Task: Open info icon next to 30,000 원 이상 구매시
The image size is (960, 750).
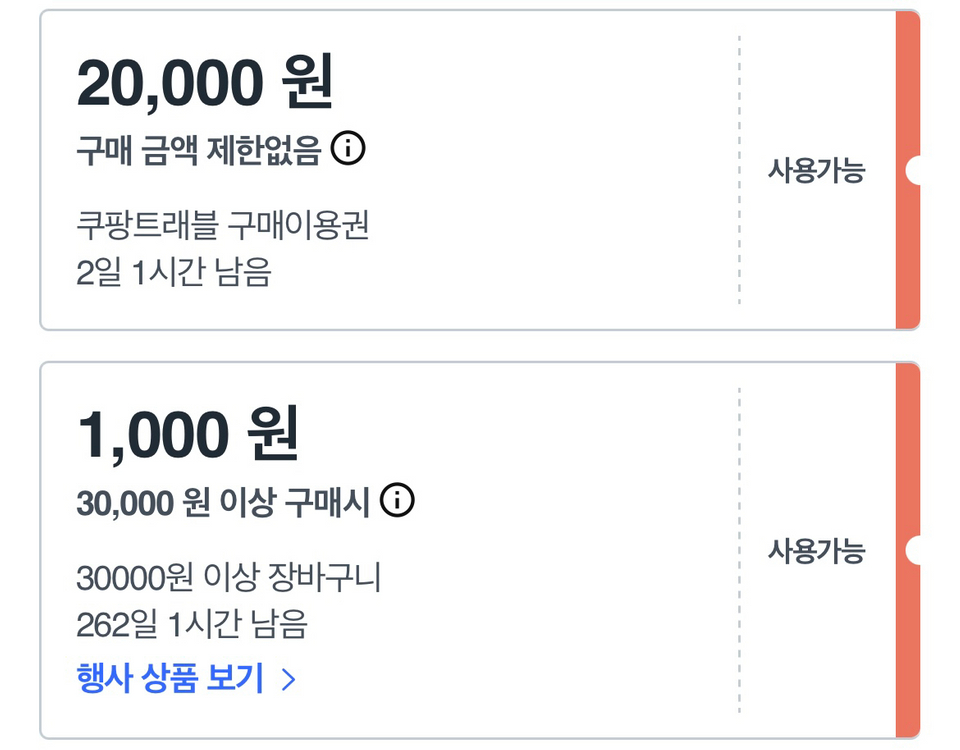Action: (397, 500)
